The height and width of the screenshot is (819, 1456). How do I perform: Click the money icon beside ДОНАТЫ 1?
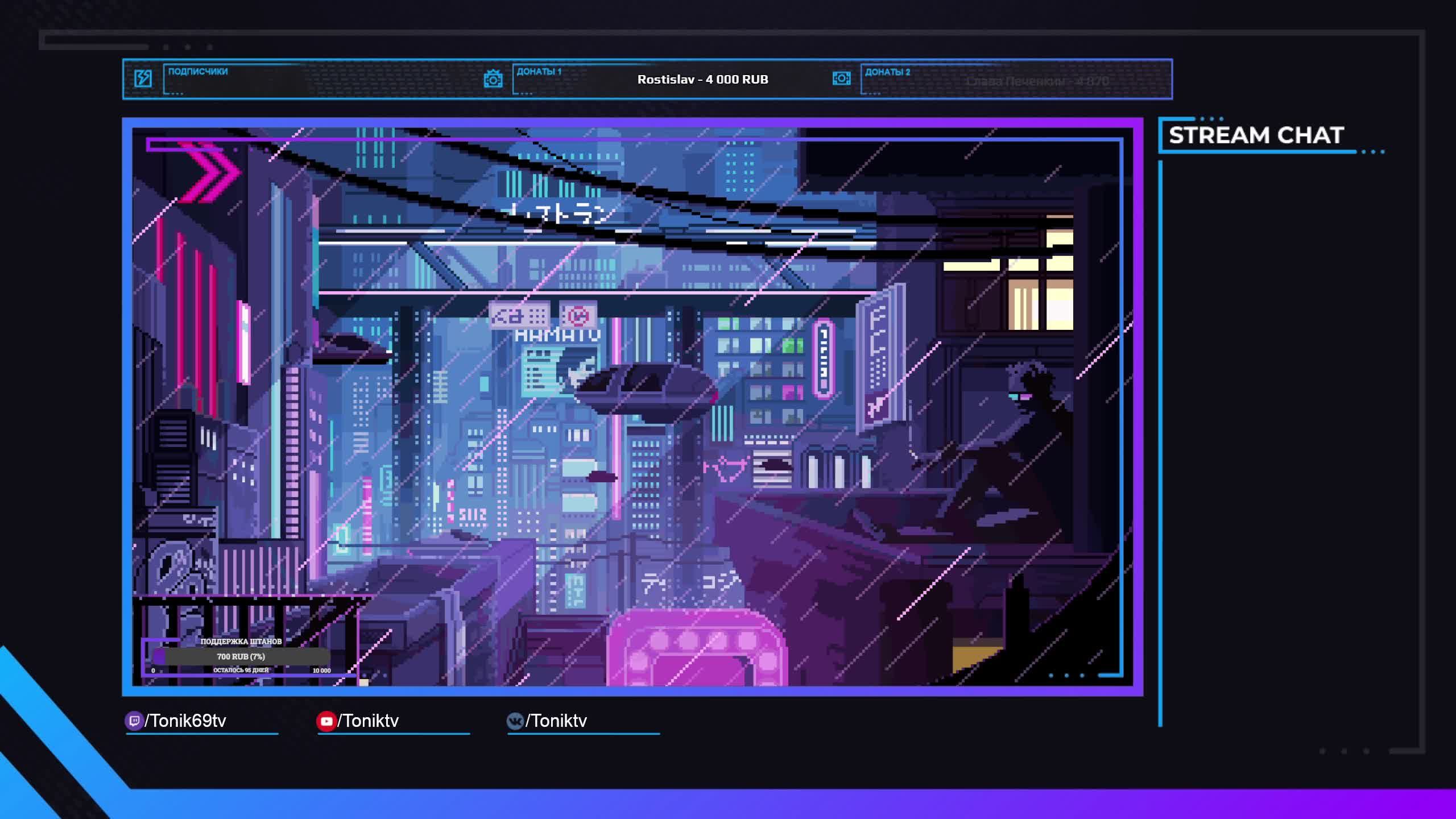click(493, 79)
